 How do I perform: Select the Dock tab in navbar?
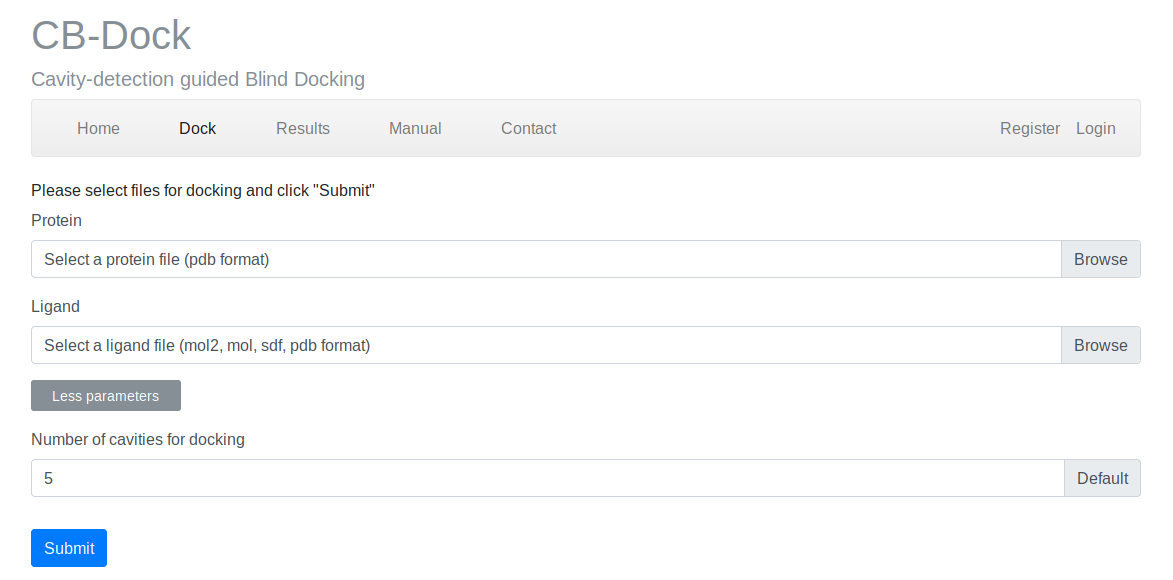pyautogui.click(x=197, y=128)
